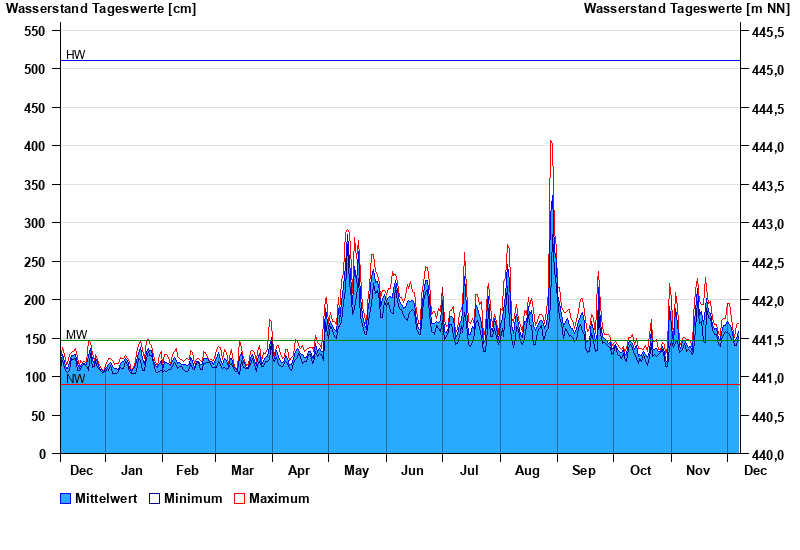Select the Minimum legend text
Image resolution: width=800 pixels, height=550 pixels.
193,499
